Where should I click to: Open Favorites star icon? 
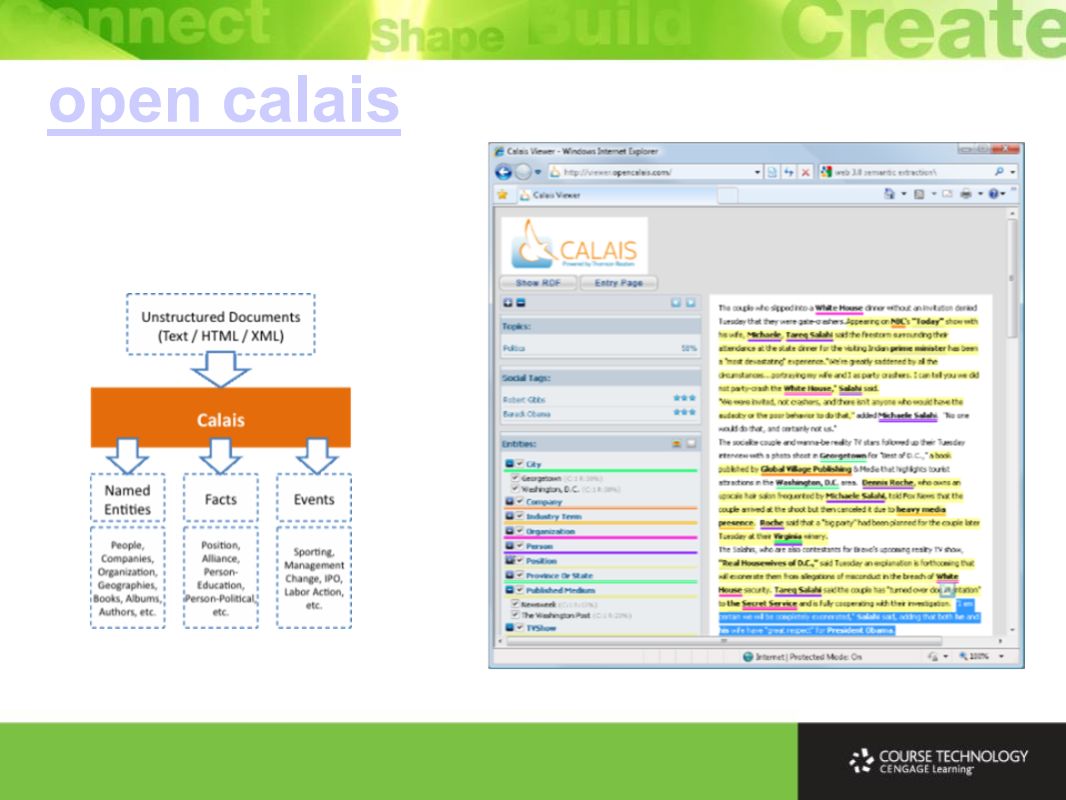click(x=502, y=195)
